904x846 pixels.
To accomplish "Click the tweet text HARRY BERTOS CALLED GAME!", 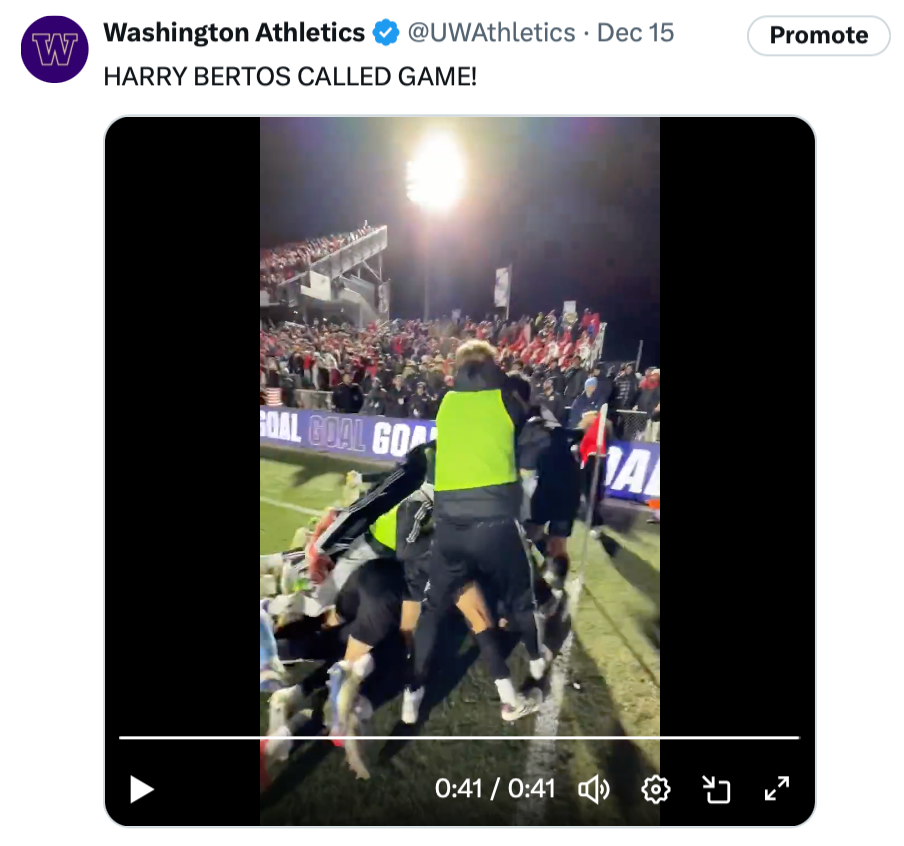I will [x=290, y=76].
